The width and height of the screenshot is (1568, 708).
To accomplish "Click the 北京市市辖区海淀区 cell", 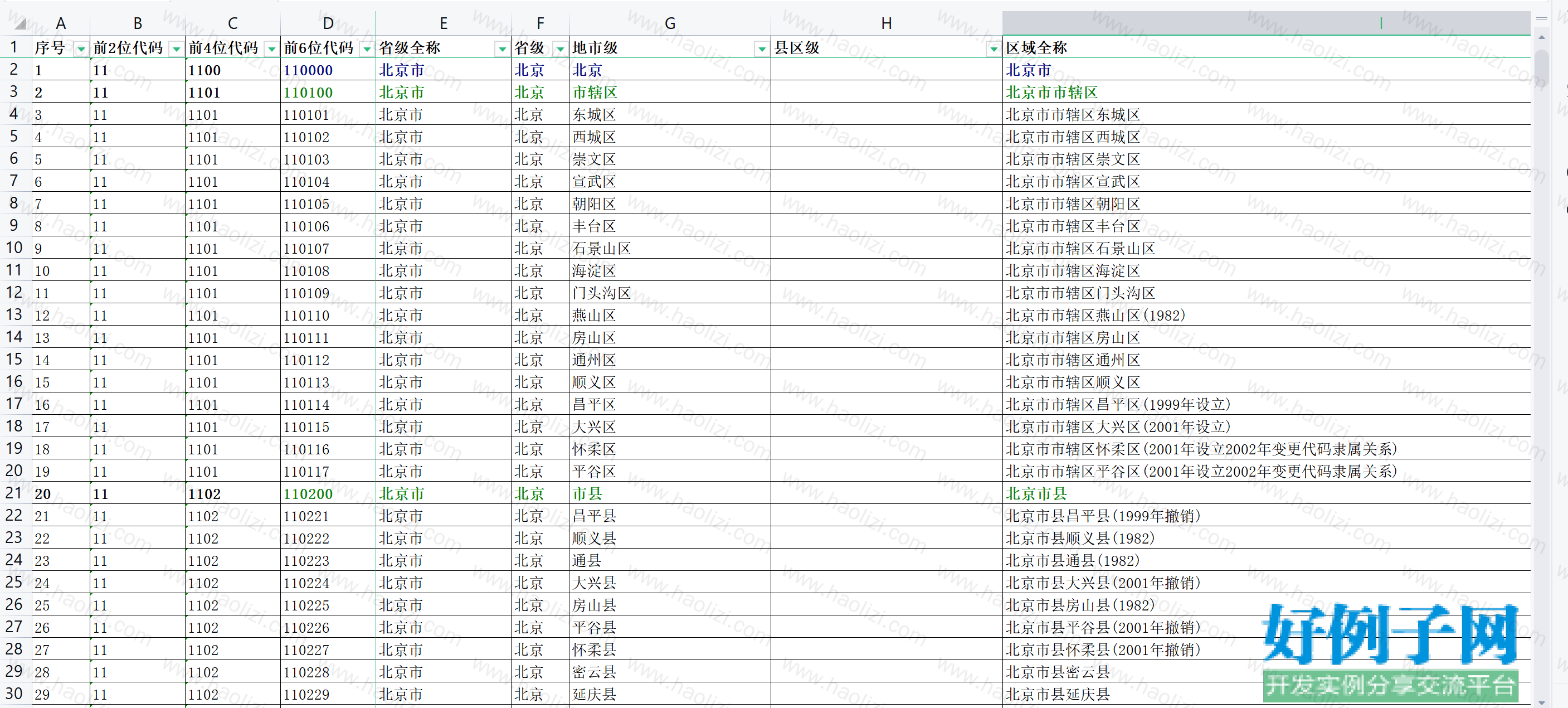I will [x=1267, y=271].
